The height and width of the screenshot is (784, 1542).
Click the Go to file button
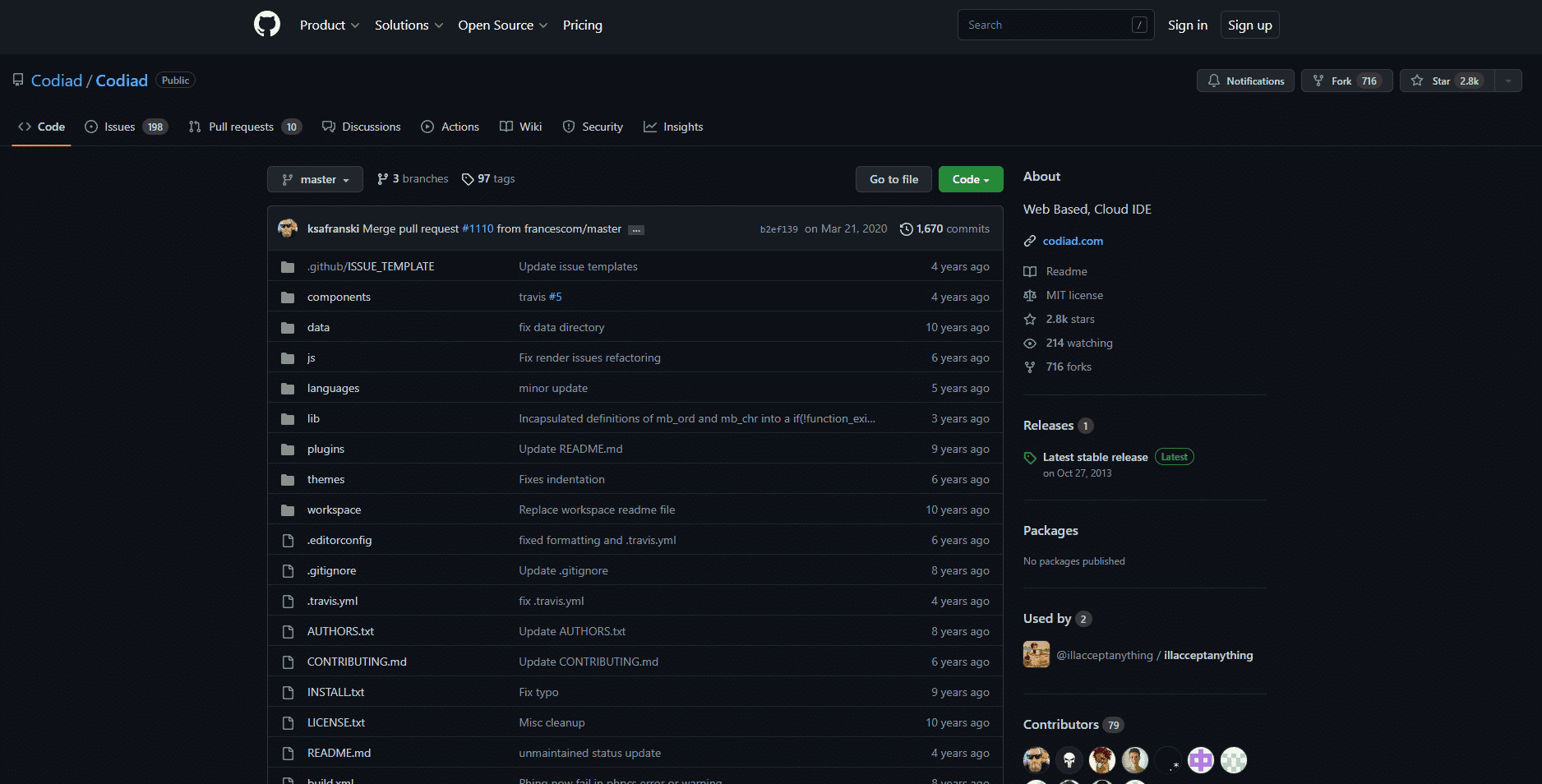[893, 179]
